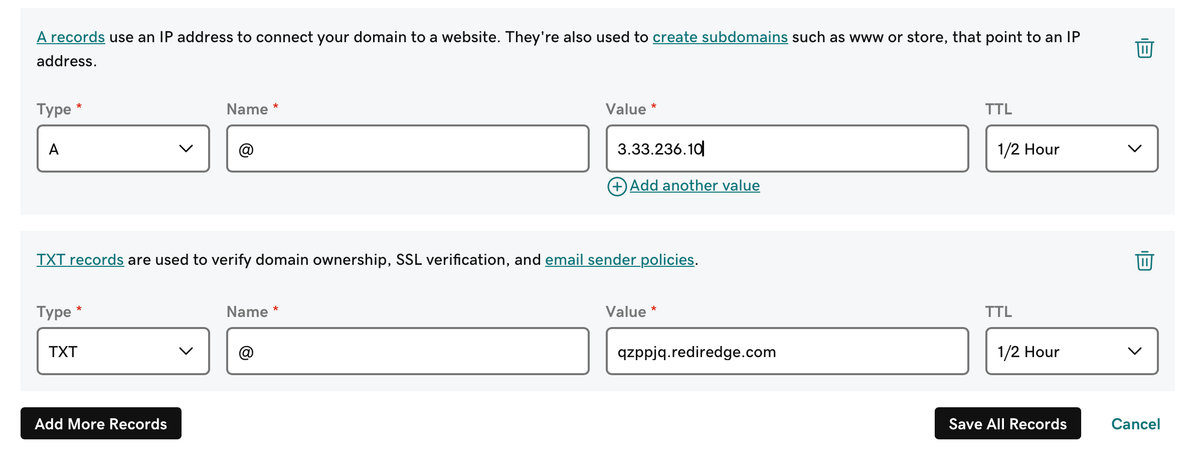
Task: Click the plus icon beside Add another value
Action: coord(617,186)
